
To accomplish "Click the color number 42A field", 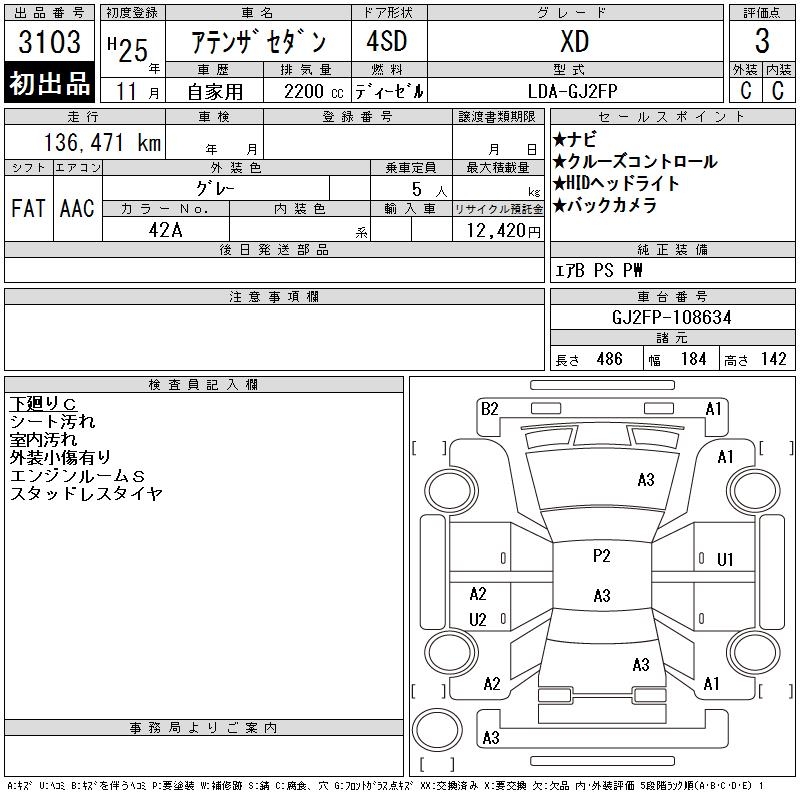I will point(166,230).
